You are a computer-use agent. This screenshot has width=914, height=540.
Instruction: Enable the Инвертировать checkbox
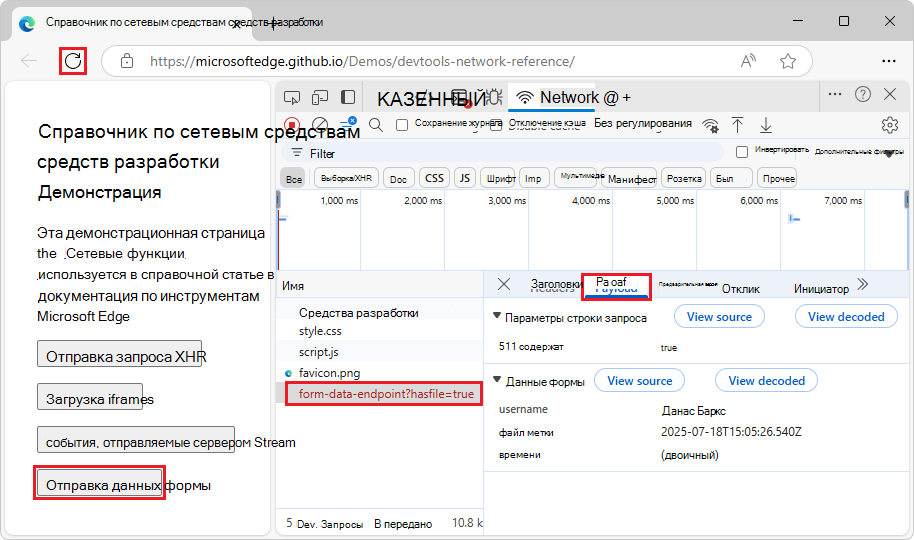[x=741, y=152]
